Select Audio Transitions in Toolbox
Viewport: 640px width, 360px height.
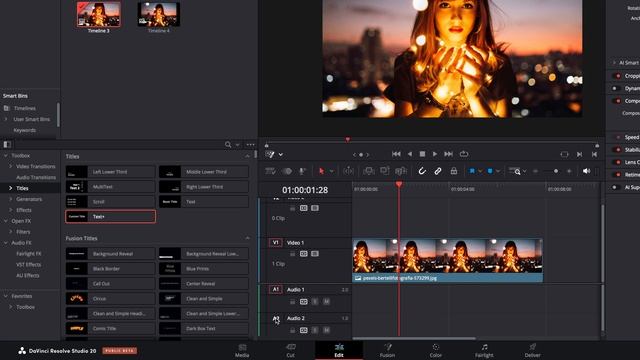tap(36, 177)
